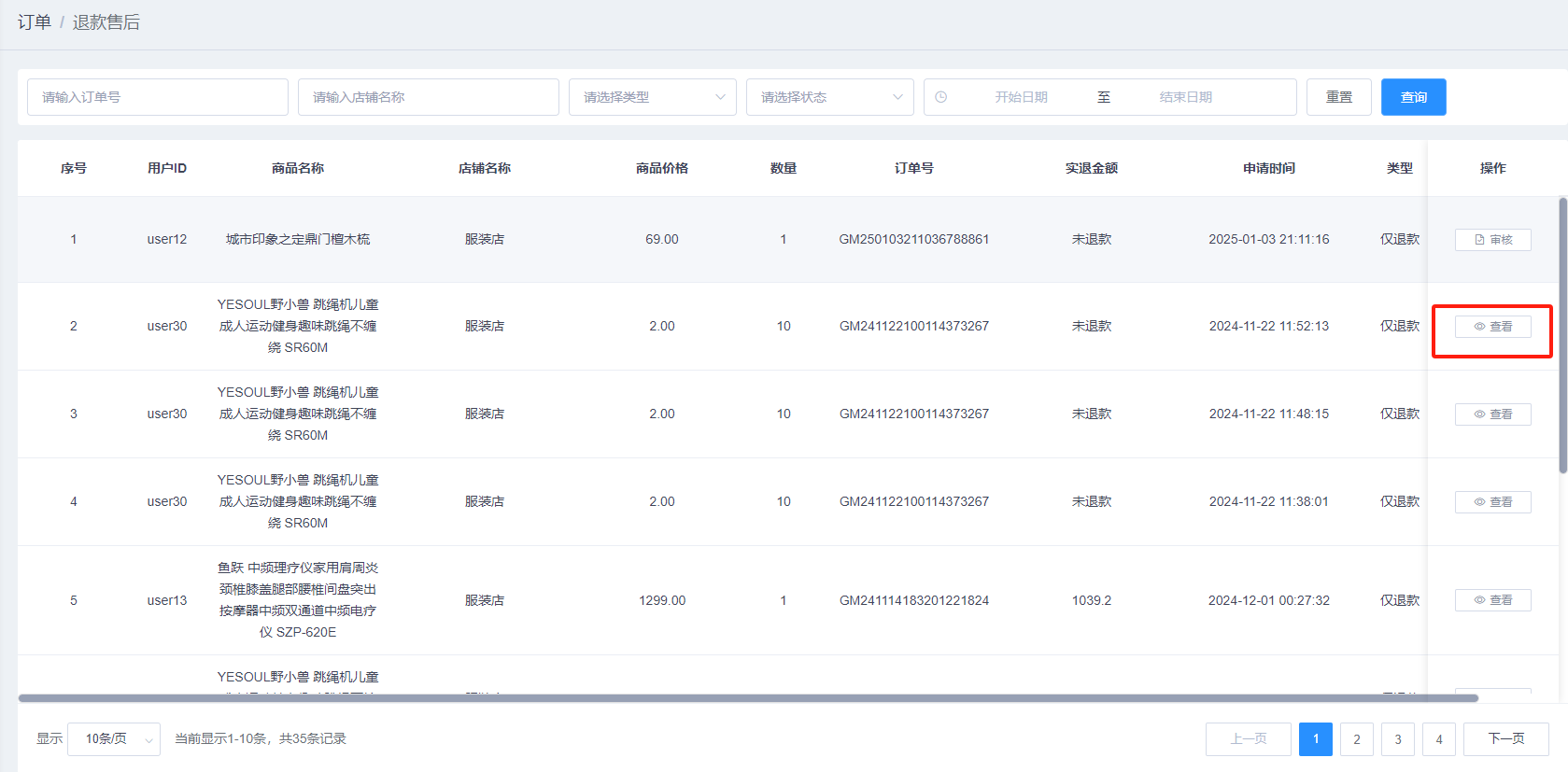Change the 10条/页 page size selector
The image size is (1568, 772).
114,739
